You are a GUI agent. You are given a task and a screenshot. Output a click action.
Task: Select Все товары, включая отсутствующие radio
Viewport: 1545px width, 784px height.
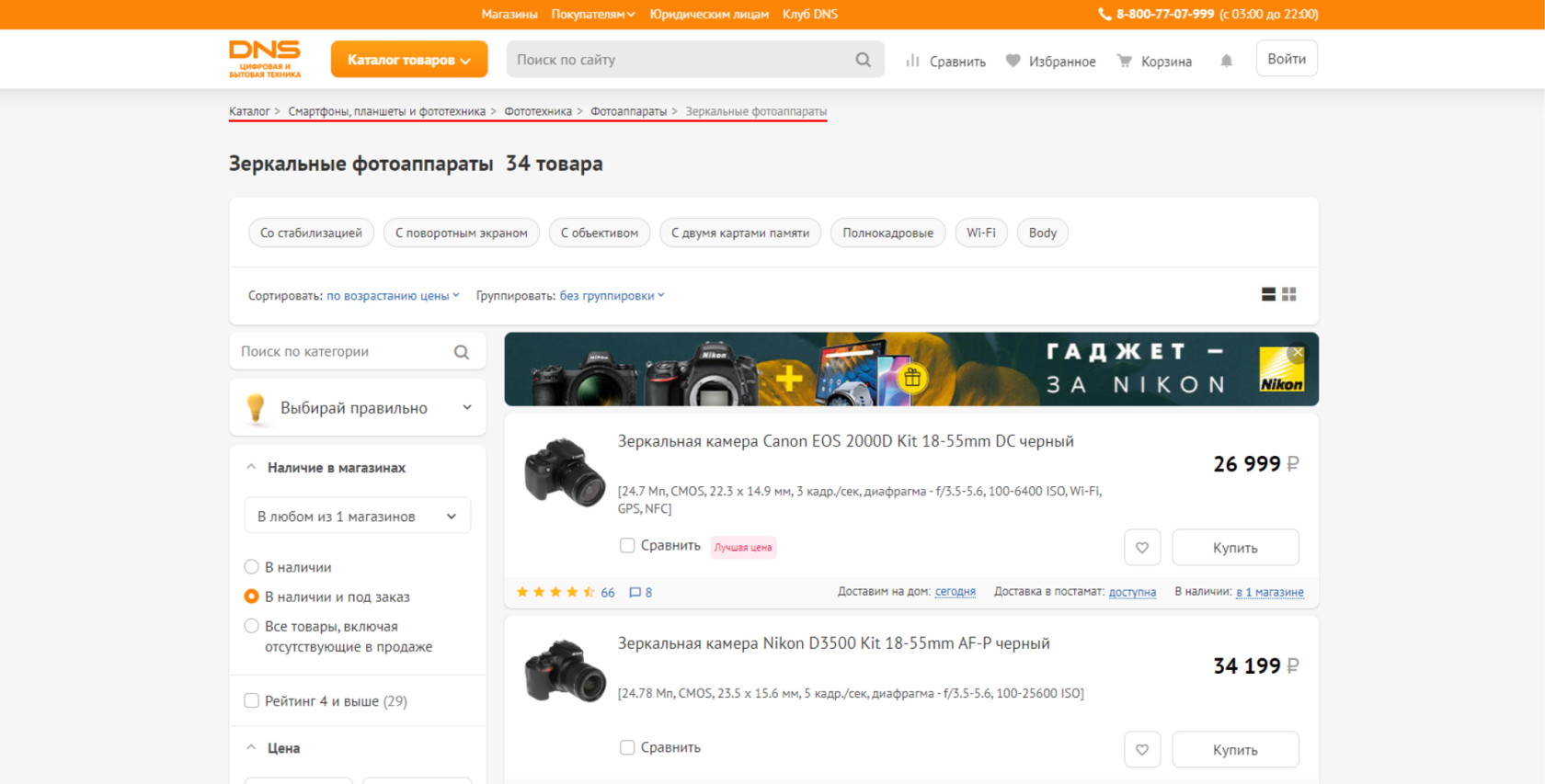(251, 626)
